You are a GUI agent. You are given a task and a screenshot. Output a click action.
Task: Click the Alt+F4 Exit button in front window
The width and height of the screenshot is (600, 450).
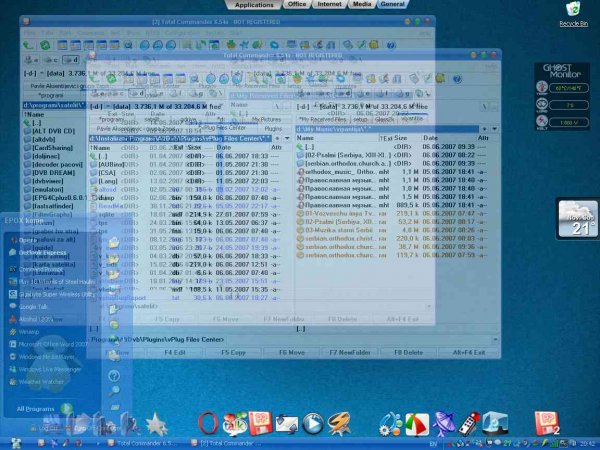469,352
